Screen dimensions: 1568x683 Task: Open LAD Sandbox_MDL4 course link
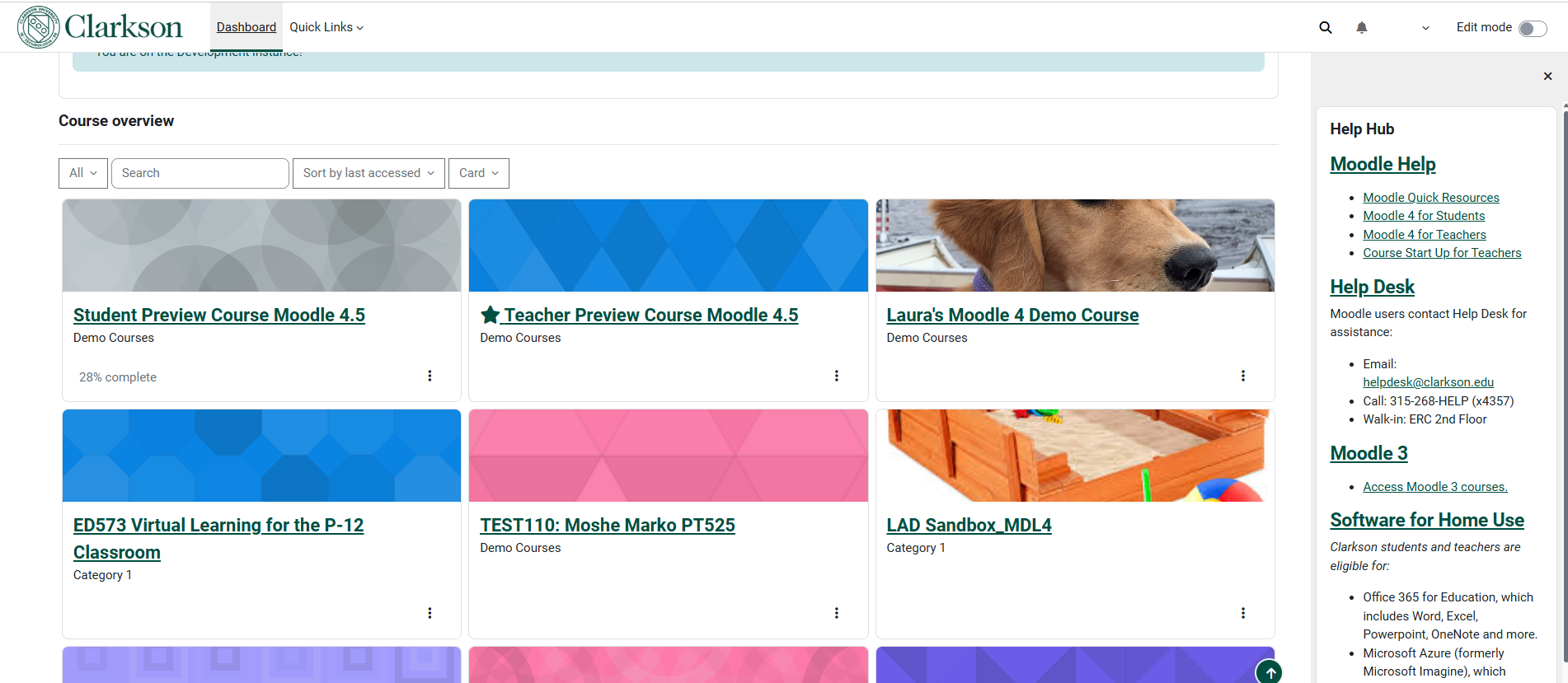pos(969,525)
